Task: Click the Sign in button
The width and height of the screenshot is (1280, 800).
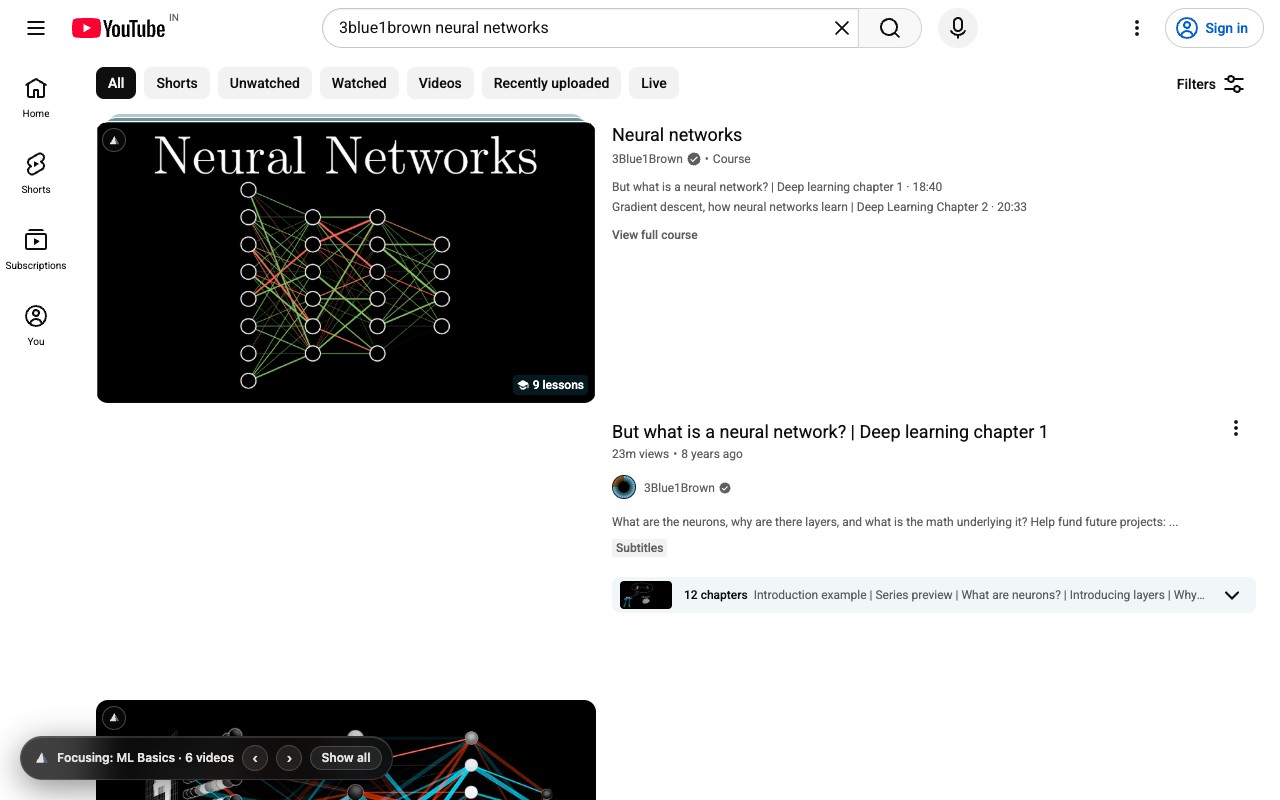Action: pos(1214,28)
